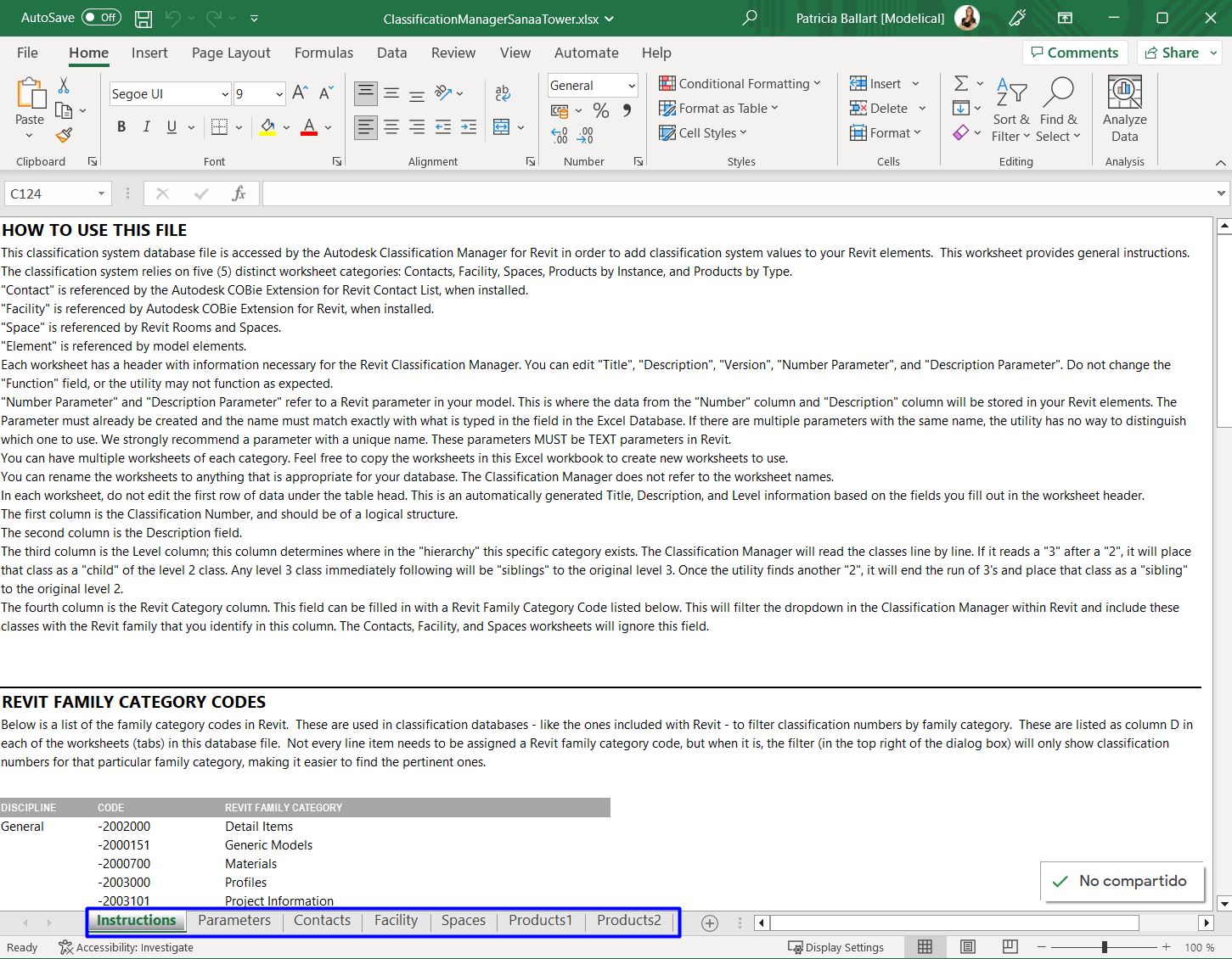Increase indent in Alignment group
The height and width of the screenshot is (959, 1232).
(469, 127)
